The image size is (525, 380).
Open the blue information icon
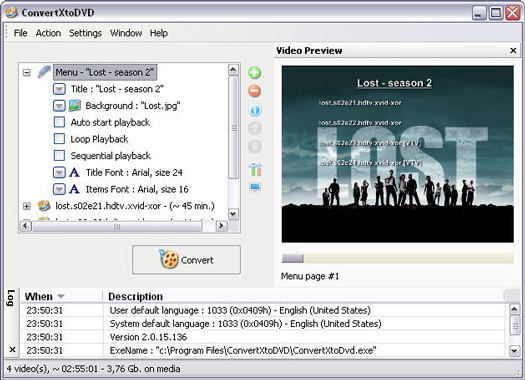point(255,110)
